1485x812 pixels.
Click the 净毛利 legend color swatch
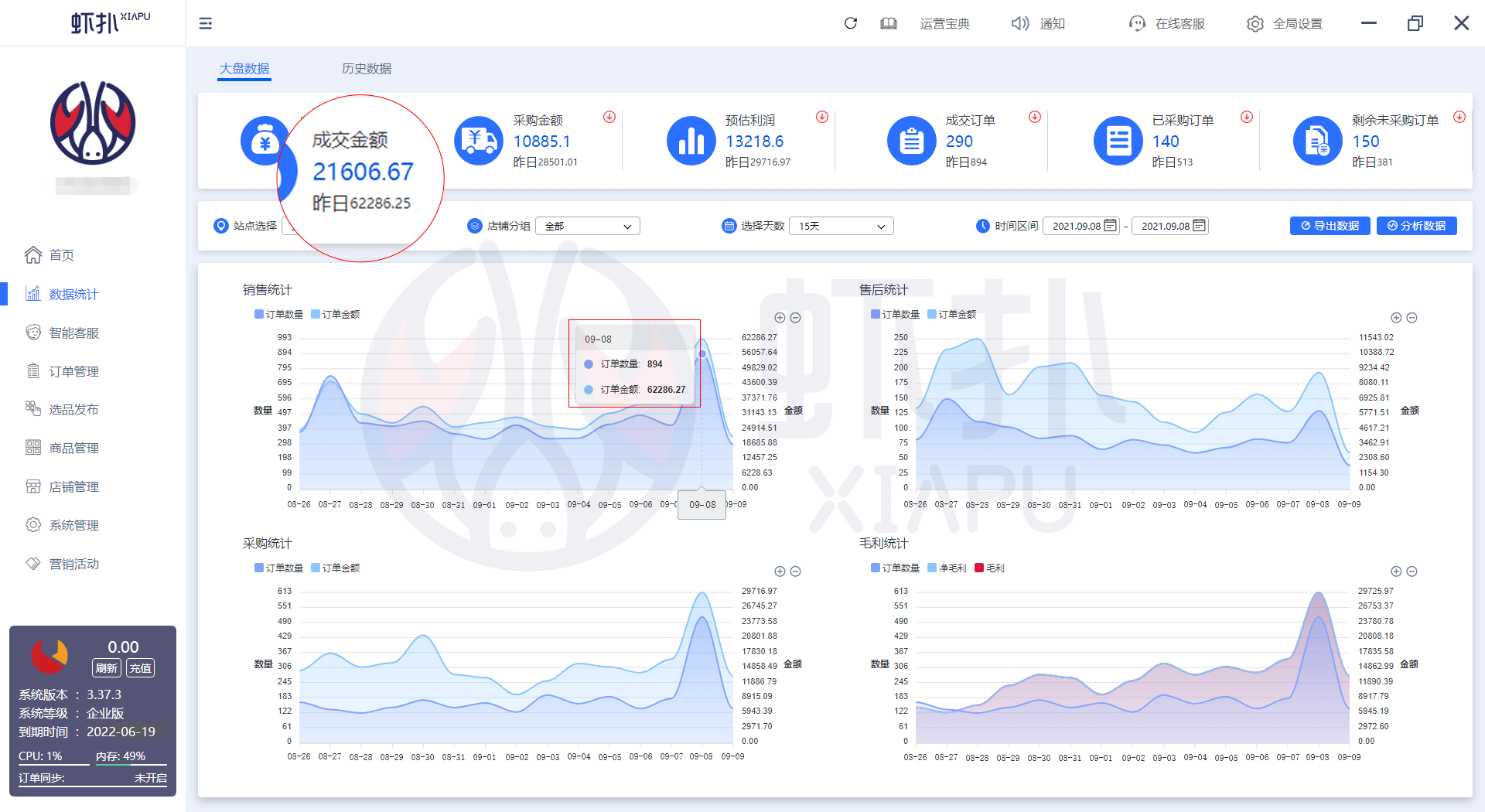tap(931, 568)
